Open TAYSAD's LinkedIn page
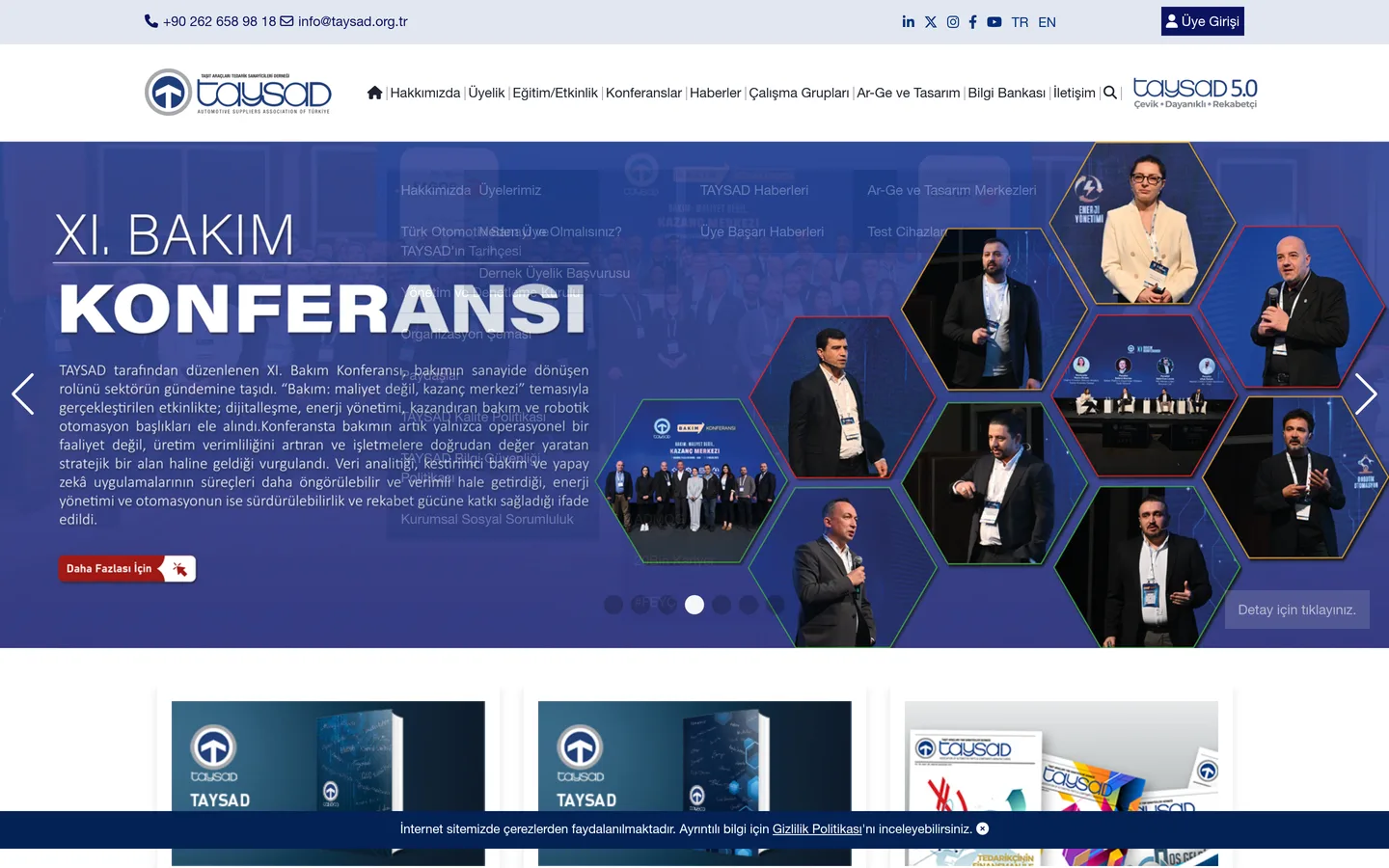This screenshot has height=868, width=1389. pos(909,21)
